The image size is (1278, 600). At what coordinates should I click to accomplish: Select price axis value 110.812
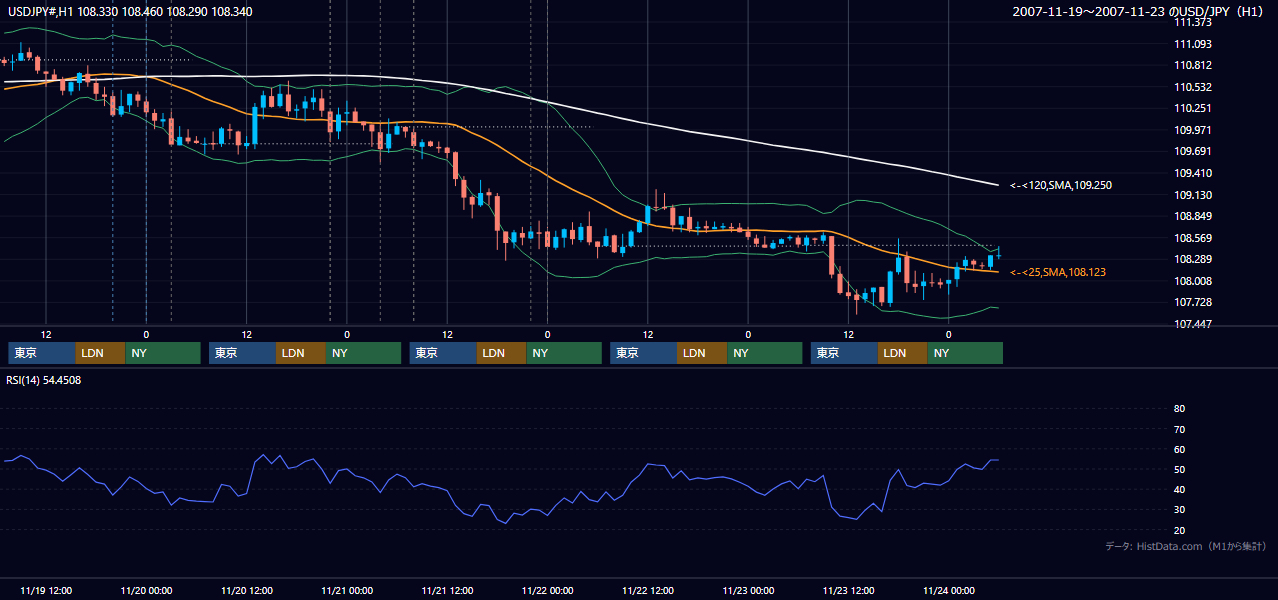click(x=1193, y=65)
